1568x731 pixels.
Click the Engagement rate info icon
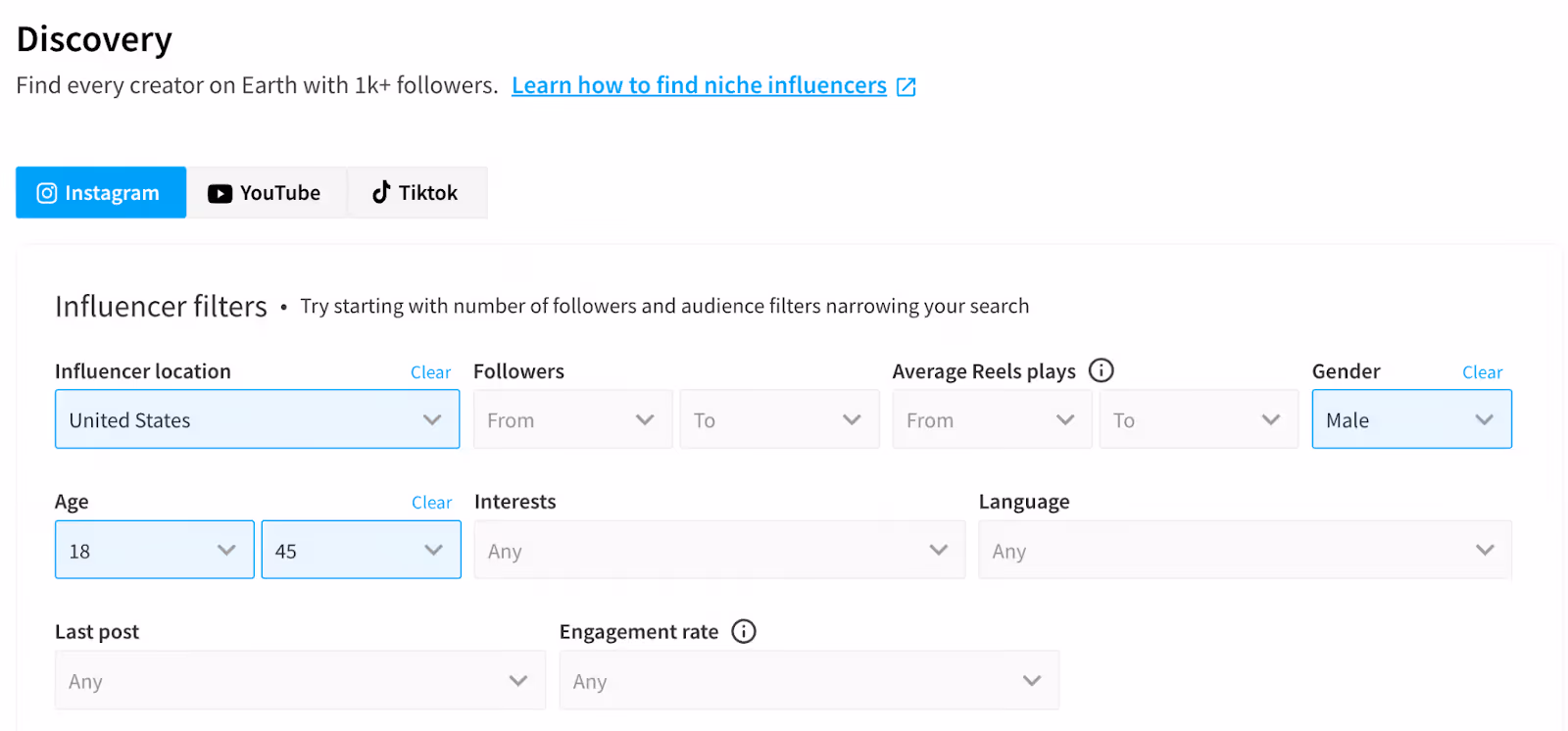click(744, 631)
